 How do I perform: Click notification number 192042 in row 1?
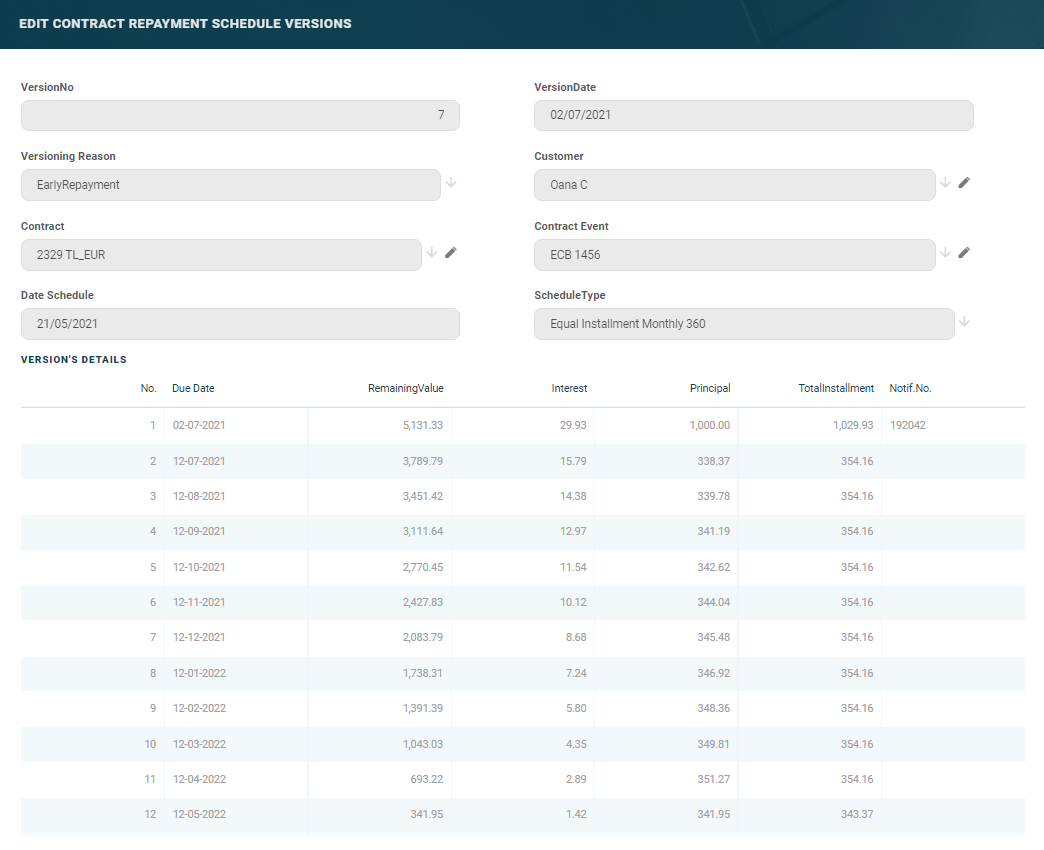tap(907, 425)
